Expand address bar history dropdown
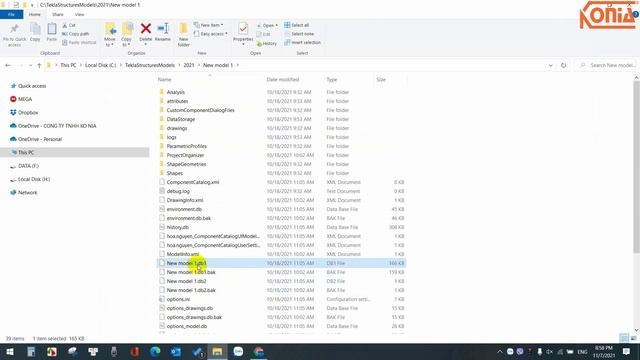The height and width of the screenshot is (360, 640). pos(551,65)
